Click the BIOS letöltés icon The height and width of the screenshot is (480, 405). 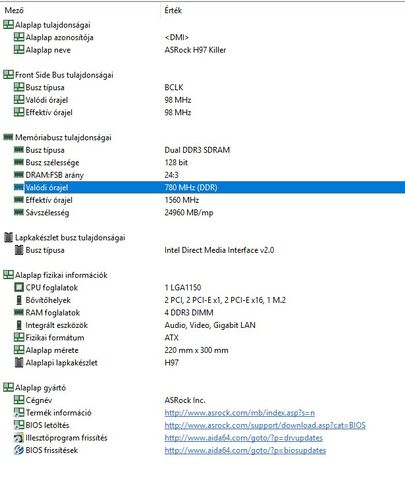[19, 425]
